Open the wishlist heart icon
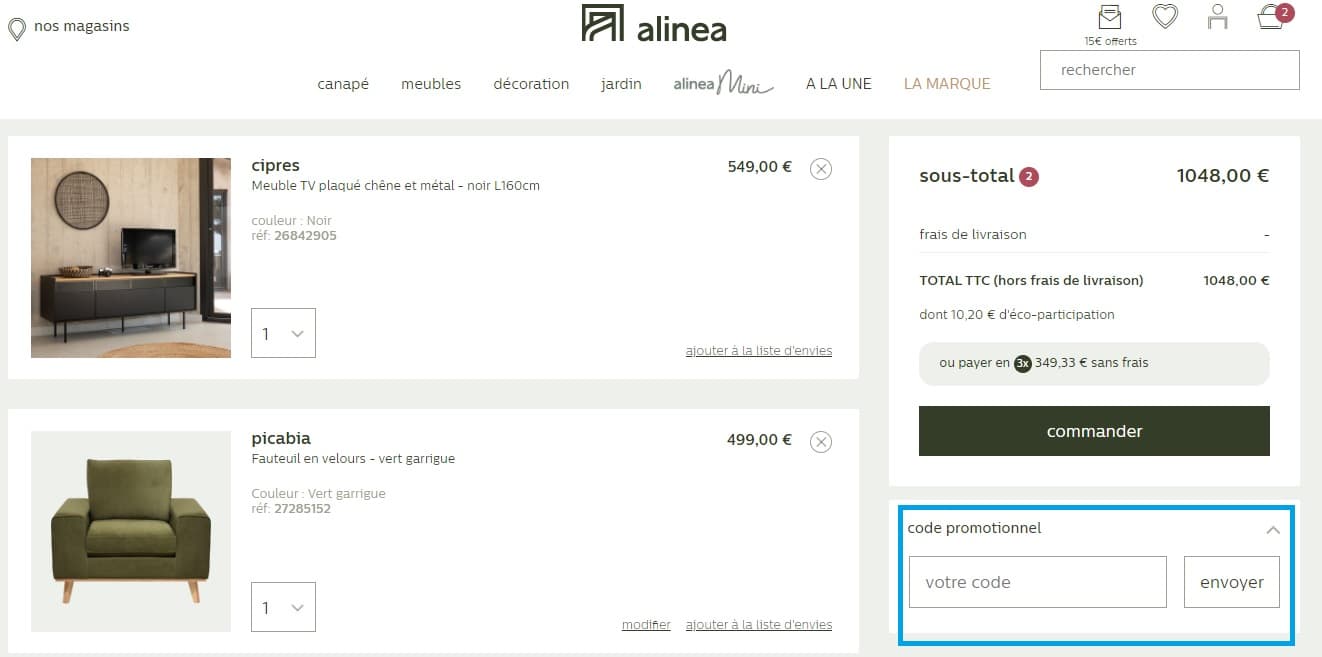The image size is (1322, 657). (1164, 17)
